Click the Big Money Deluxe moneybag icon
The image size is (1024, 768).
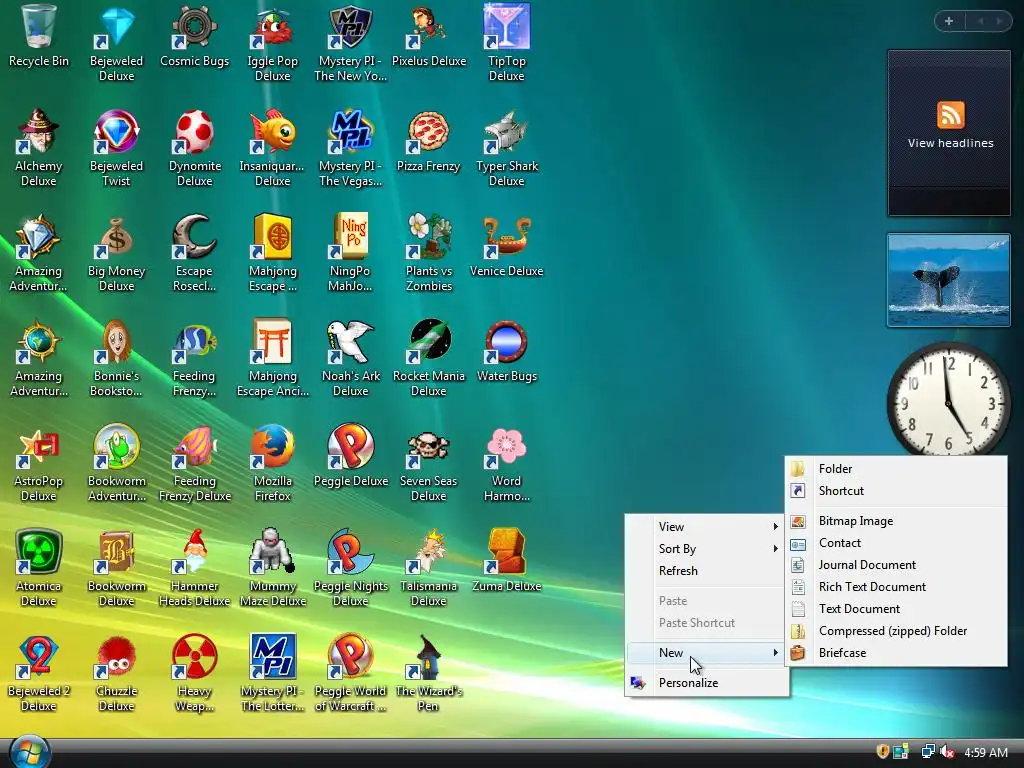click(x=116, y=236)
